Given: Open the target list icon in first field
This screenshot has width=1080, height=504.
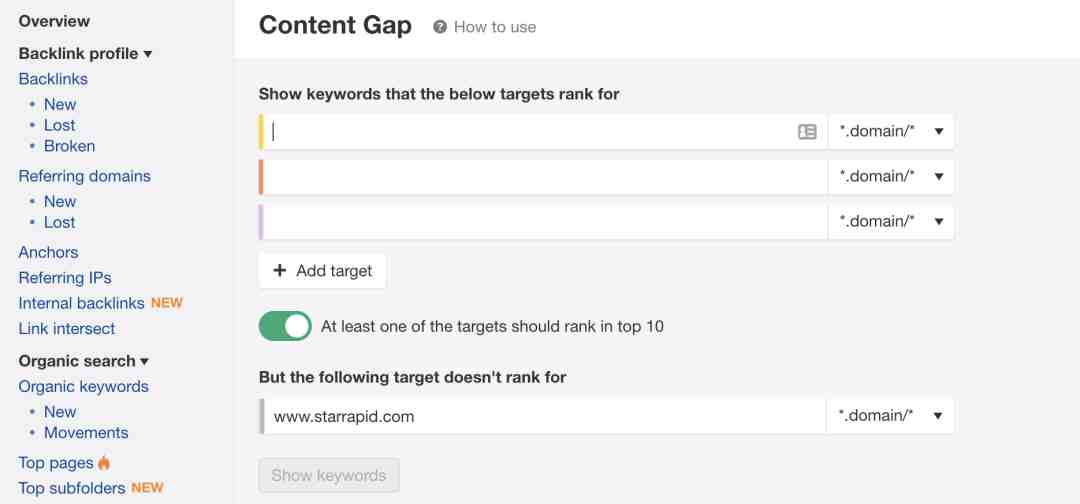Looking at the screenshot, I should point(807,132).
